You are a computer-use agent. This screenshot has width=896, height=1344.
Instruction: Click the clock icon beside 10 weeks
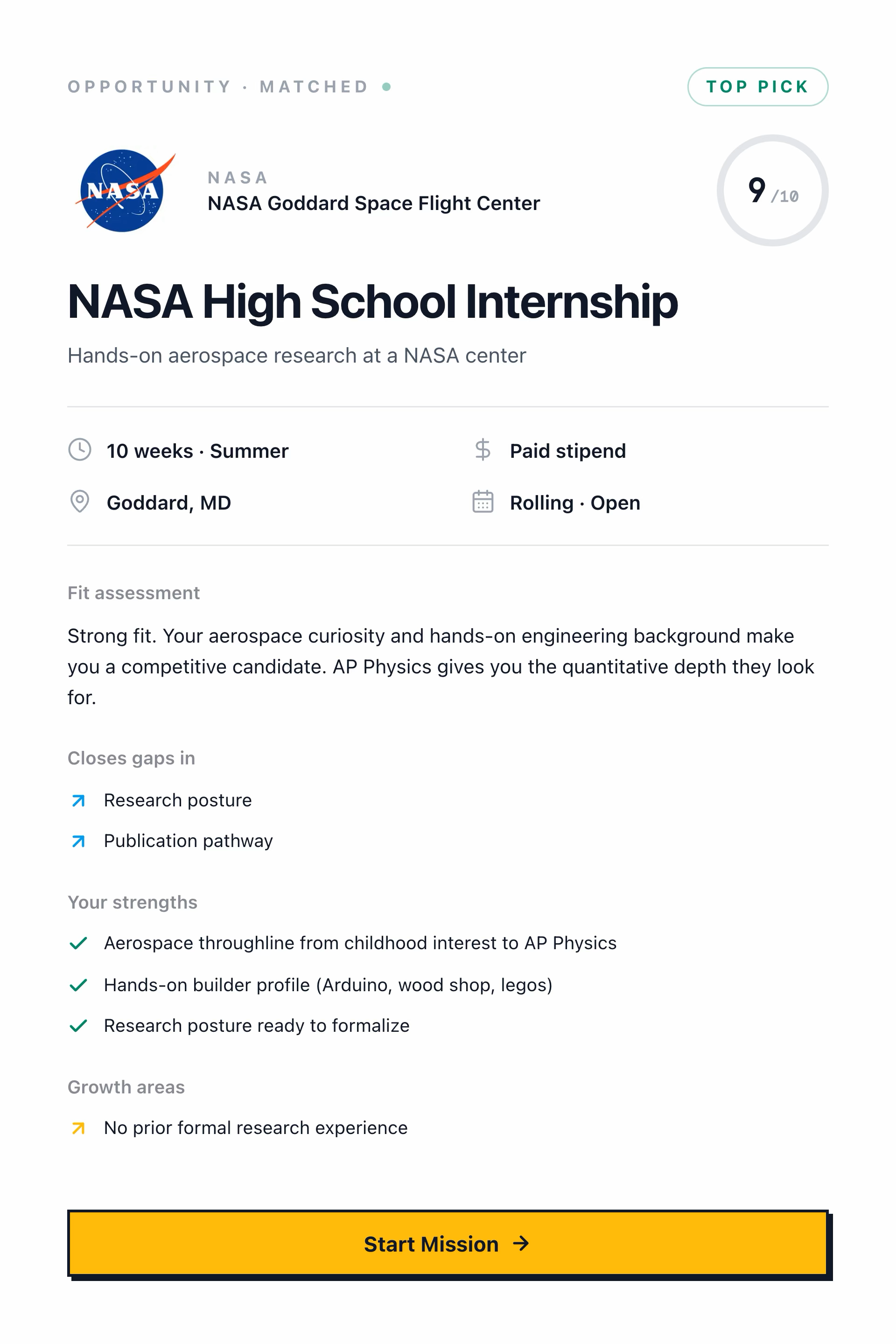79,450
